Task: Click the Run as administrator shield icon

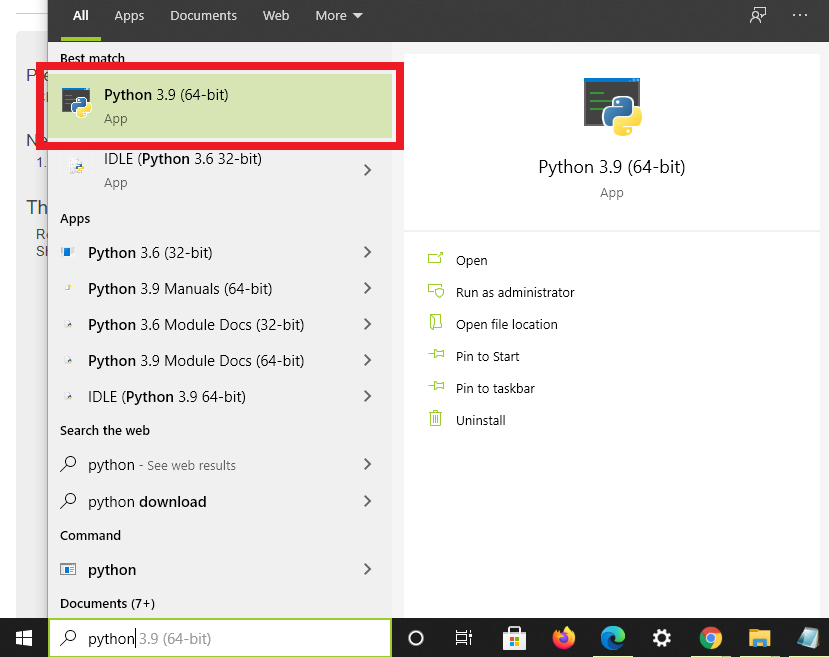Action: 436,291
